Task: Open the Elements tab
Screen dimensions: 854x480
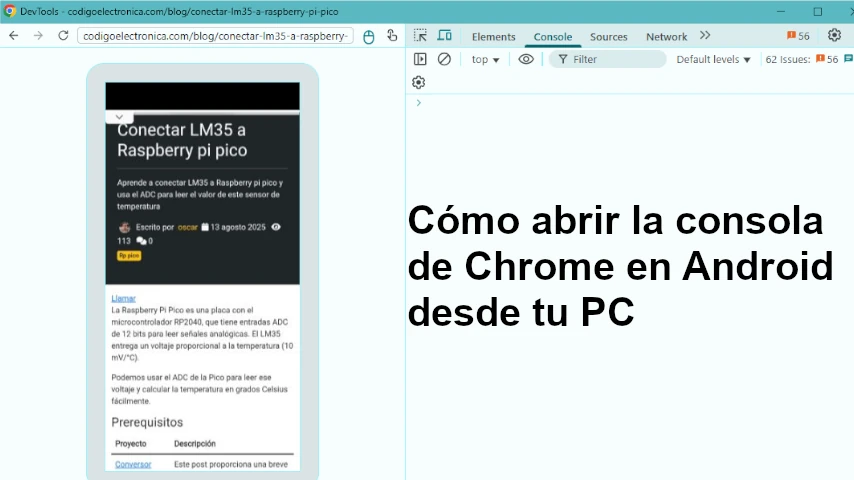Action: pyautogui.click(x=493, y=37)
